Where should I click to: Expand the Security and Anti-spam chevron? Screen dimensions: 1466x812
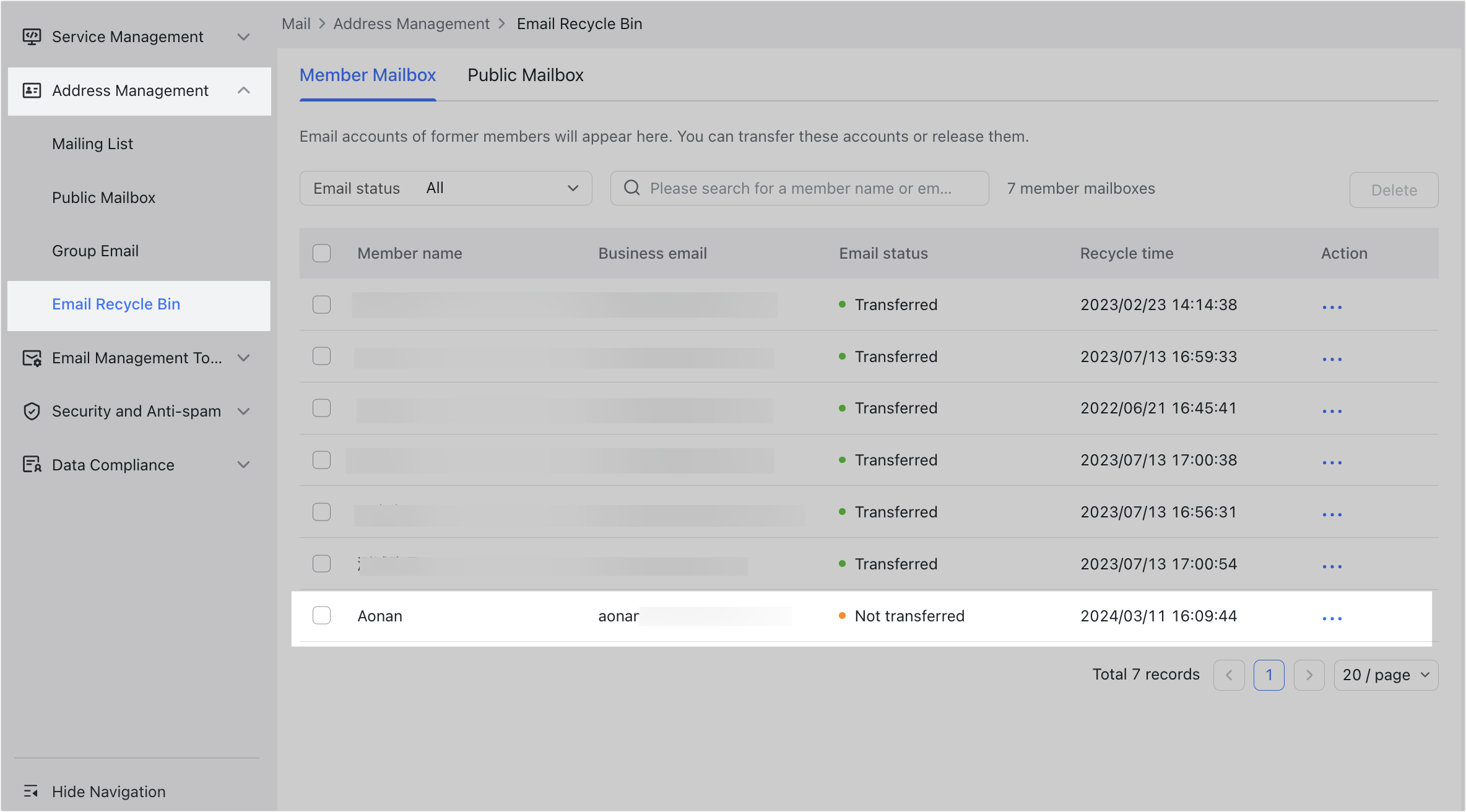pyautogui.click(x=244, y=411)
